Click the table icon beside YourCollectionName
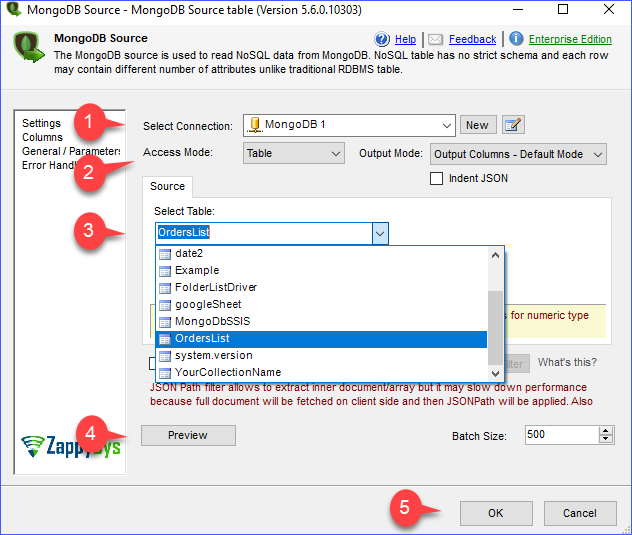This screenshot has height=535, width=632. [x=165, y=373]
